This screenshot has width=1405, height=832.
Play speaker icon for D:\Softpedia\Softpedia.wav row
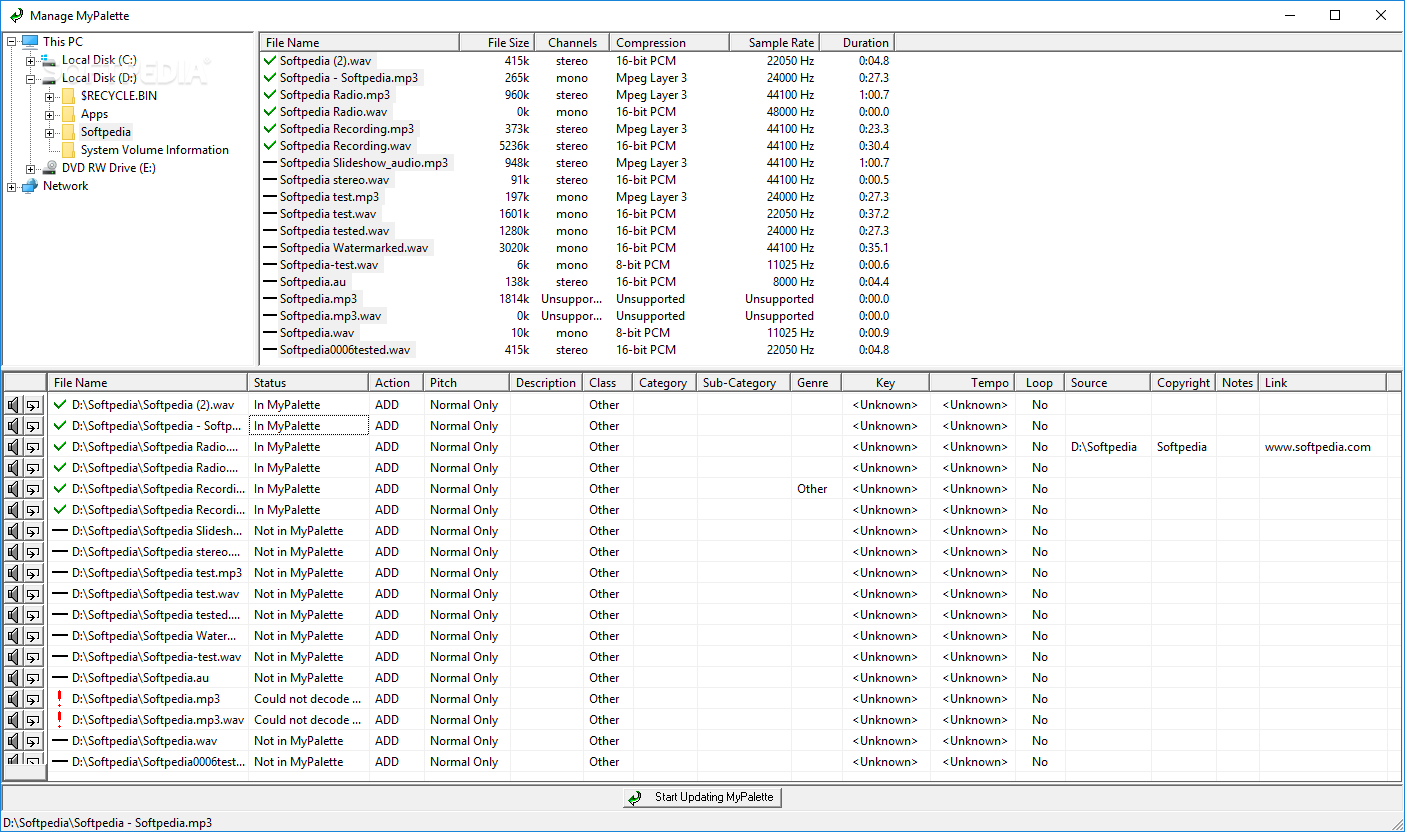pyautogui.click(x=13, y=741)
